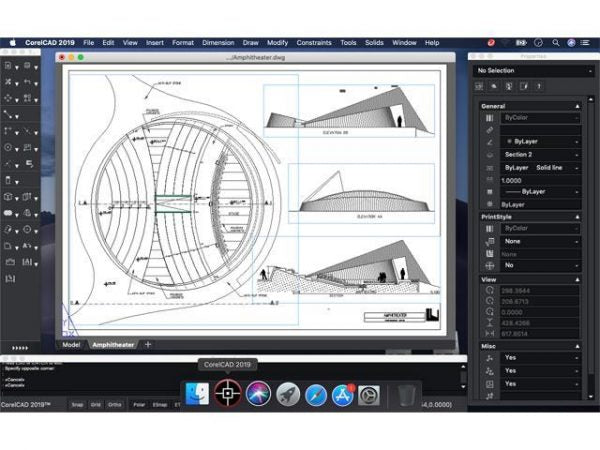Click the Undo arrow icon in left toolbar
Image resolution: width=600 pixels, height=450 pixels.
(x=27, y=82)
